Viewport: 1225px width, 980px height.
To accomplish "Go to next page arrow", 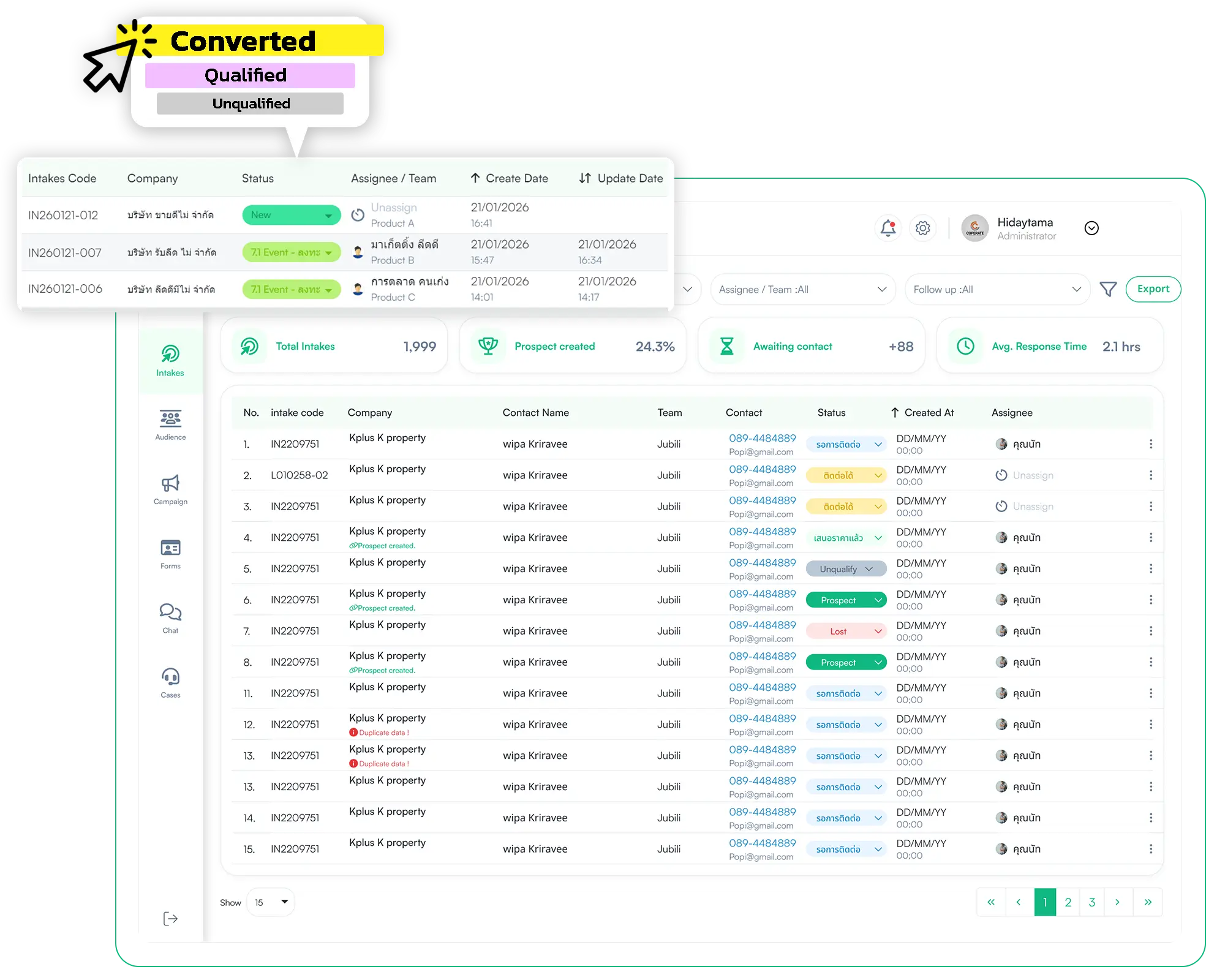I will (x=1118, y=902).
